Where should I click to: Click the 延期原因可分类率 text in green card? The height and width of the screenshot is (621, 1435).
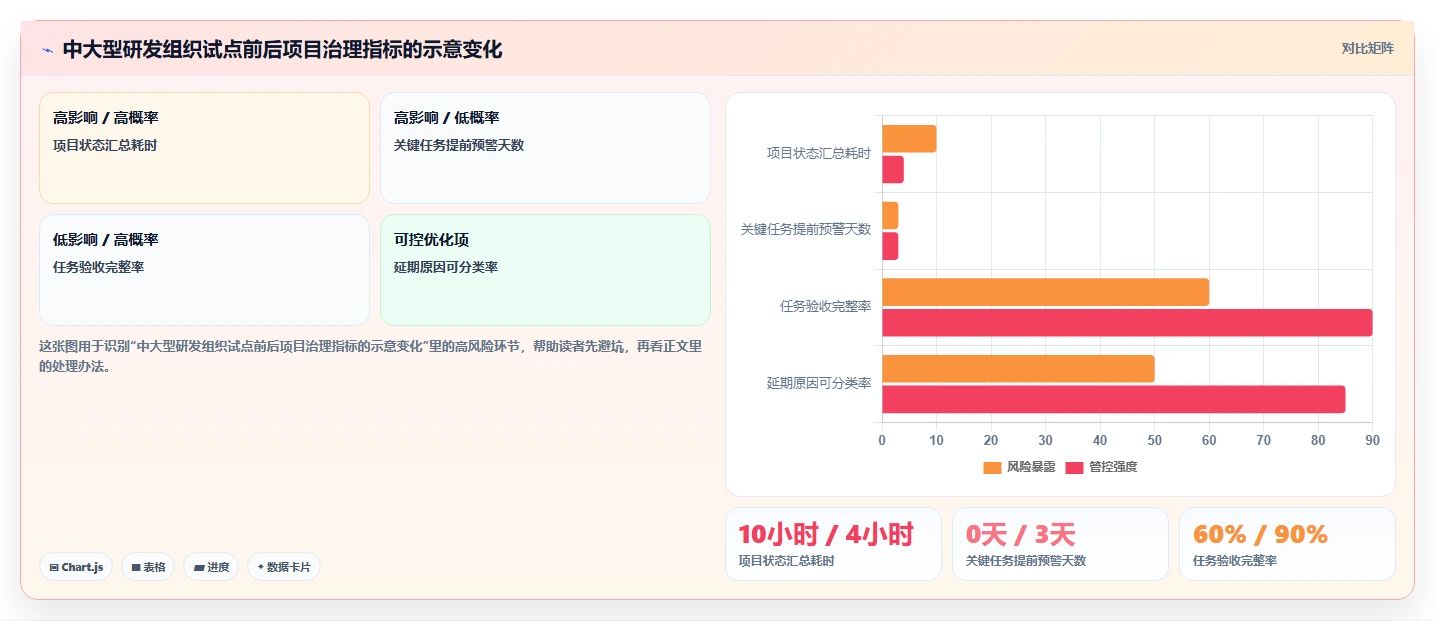446,267
